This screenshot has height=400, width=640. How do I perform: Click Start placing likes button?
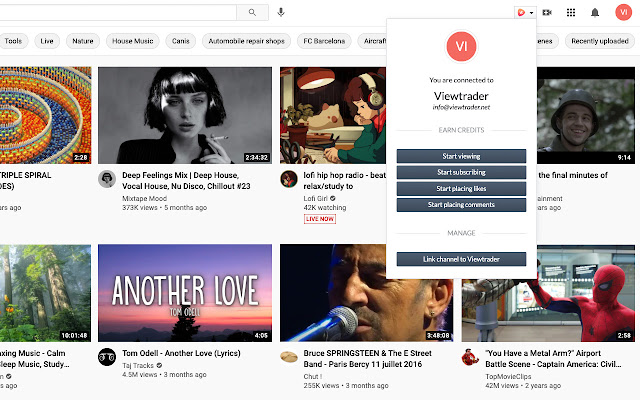pyautogui.click(x=461, y=188)
